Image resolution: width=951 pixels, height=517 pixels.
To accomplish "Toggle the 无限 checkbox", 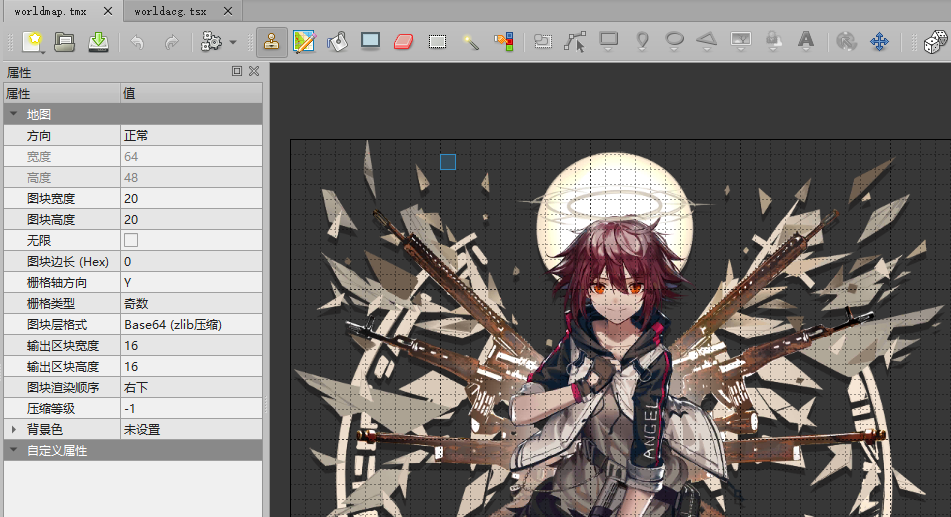I will 130,240.
